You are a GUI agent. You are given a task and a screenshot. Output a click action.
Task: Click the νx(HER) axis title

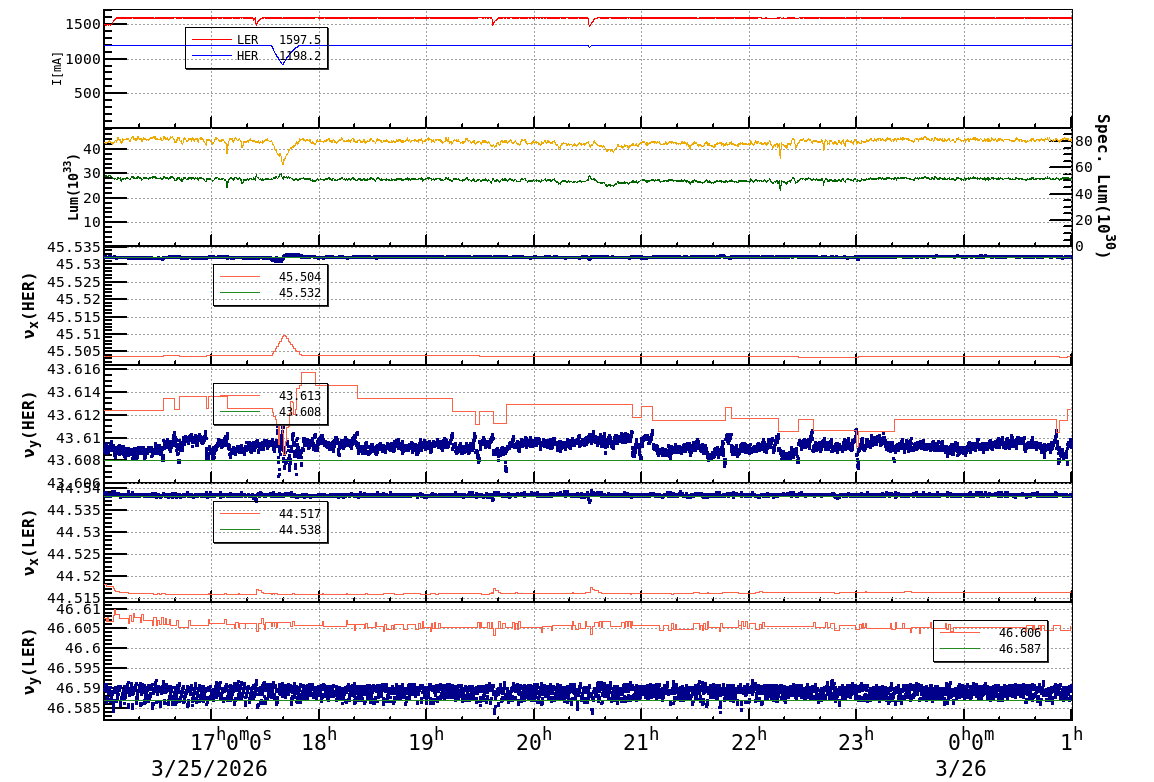pyautogui.click(x=30, y=305)
